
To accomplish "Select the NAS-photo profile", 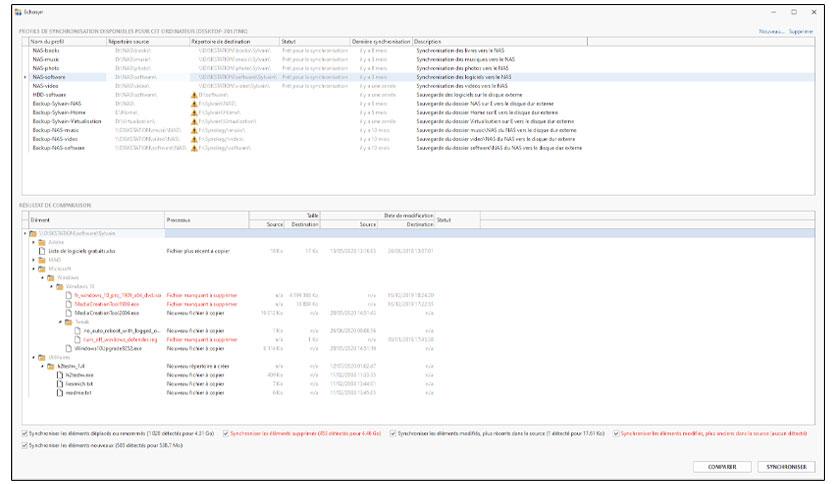I will [46, 68].
